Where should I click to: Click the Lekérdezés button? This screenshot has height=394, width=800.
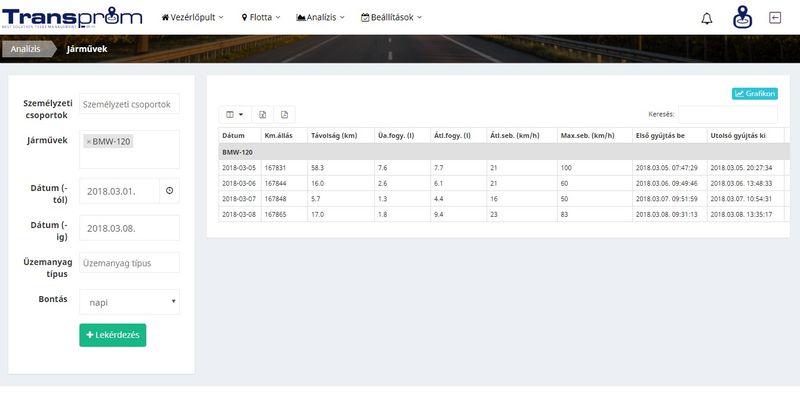[113, 335]
